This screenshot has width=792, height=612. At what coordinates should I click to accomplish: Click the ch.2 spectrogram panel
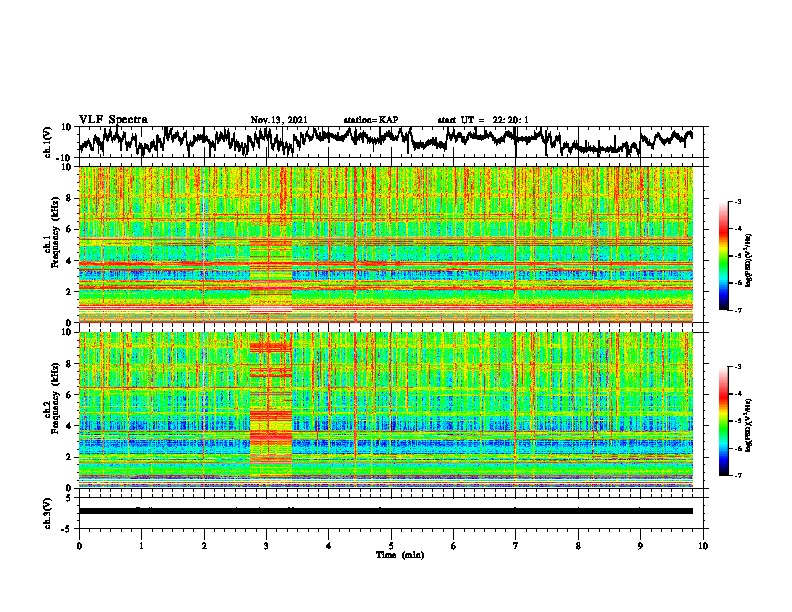click(x=386, y=410)
